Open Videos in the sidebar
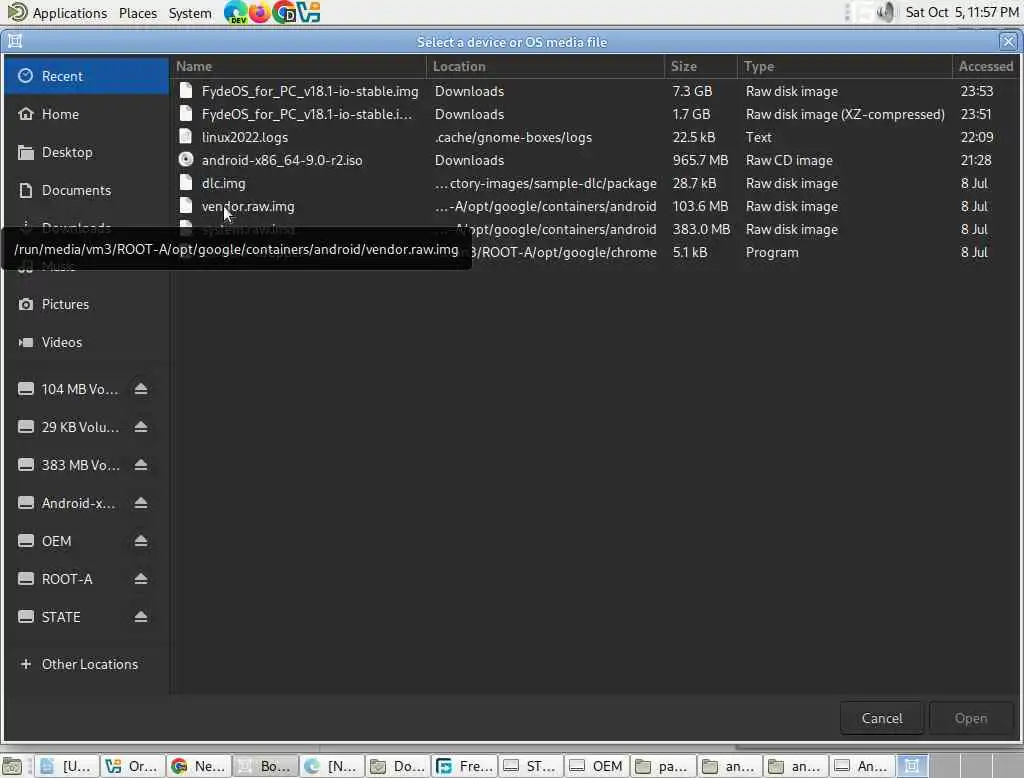 pos(86,342)
